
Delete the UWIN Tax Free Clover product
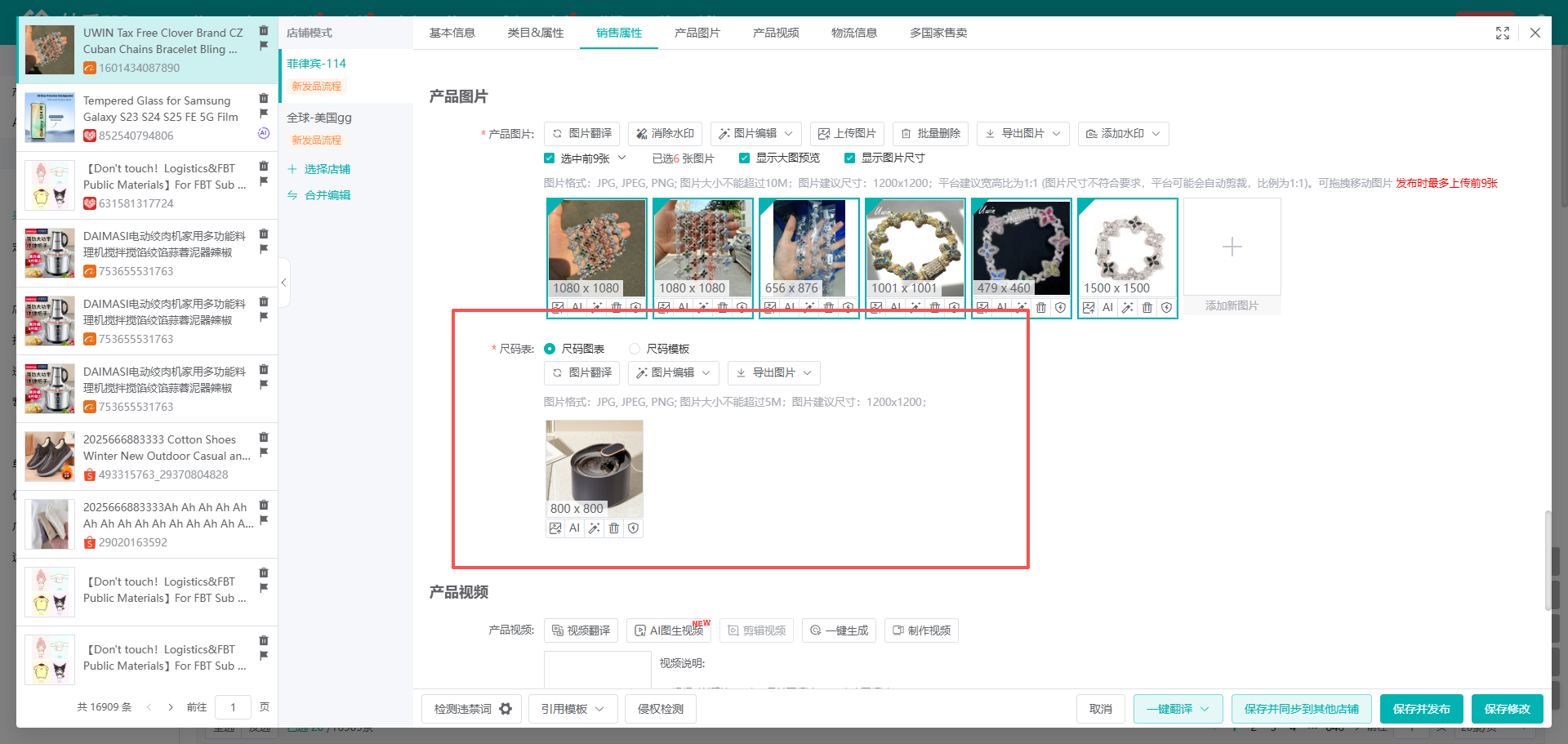pyautogui.click(x=263, y=31)
